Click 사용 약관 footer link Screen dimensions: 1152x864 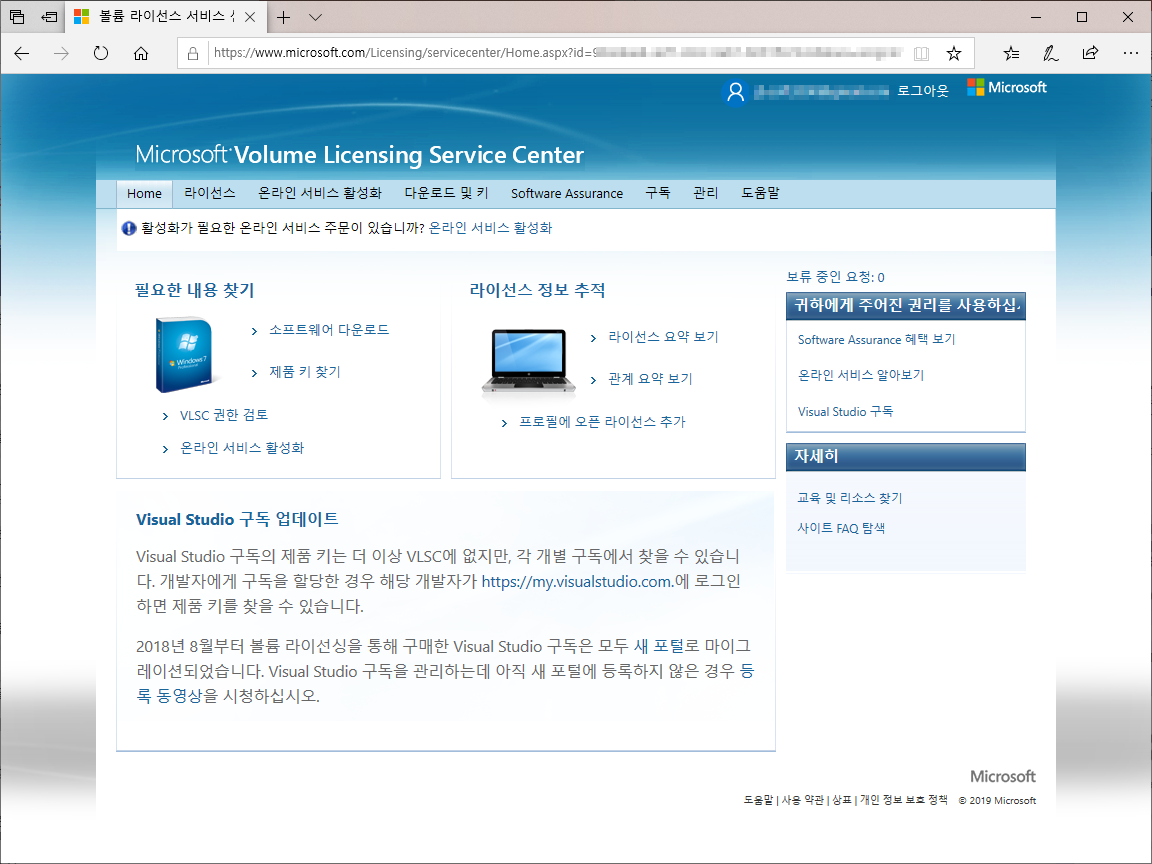pos(802,800)
